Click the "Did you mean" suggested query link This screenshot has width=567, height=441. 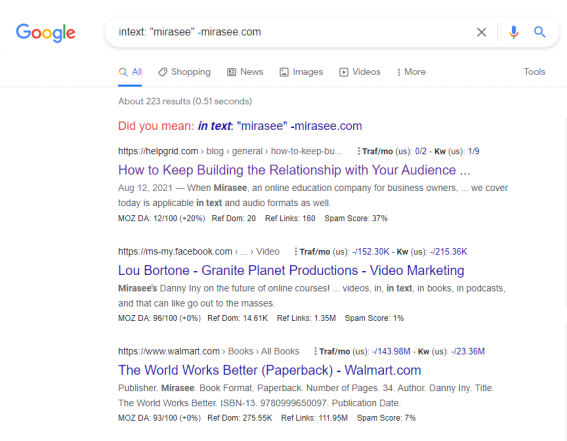pyautogui.click(x=280, y=126)
